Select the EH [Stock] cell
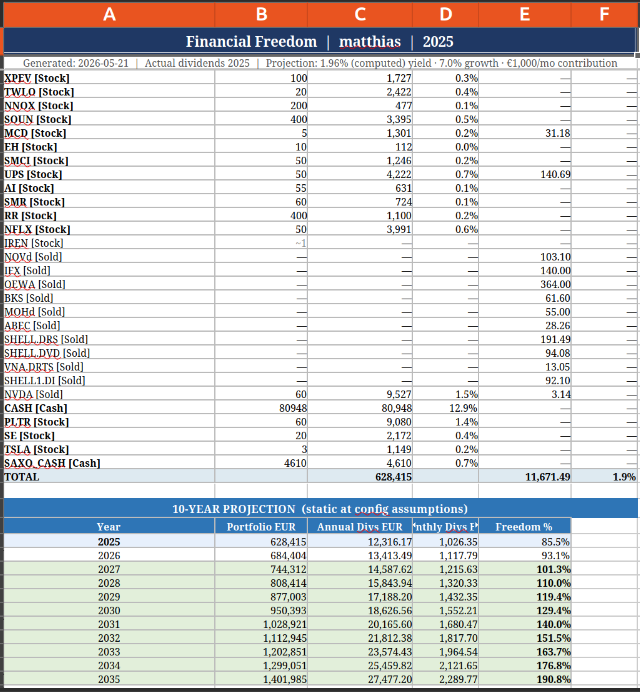 109,147
